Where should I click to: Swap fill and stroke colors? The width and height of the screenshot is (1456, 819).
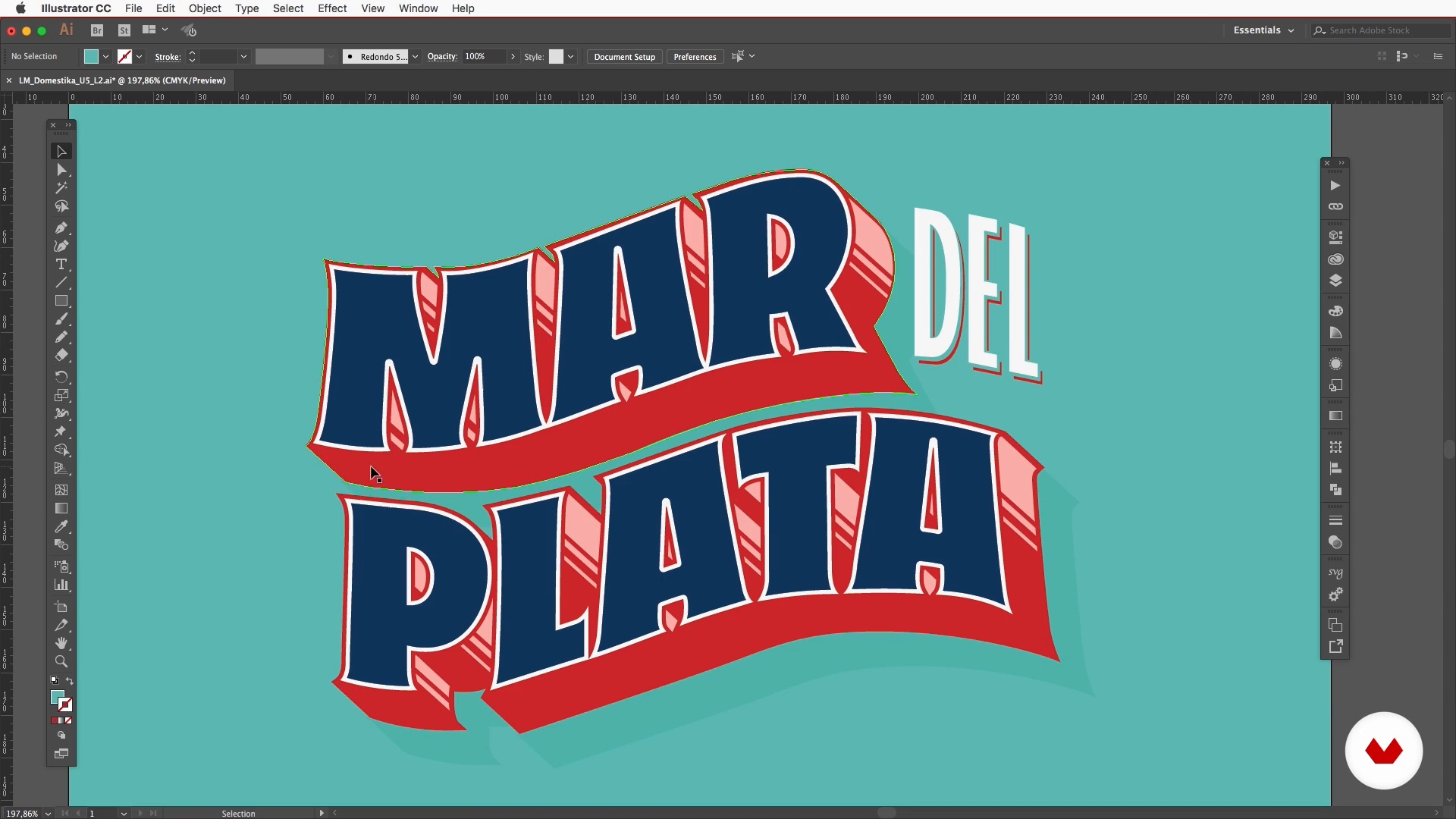[x=70, y=681]
